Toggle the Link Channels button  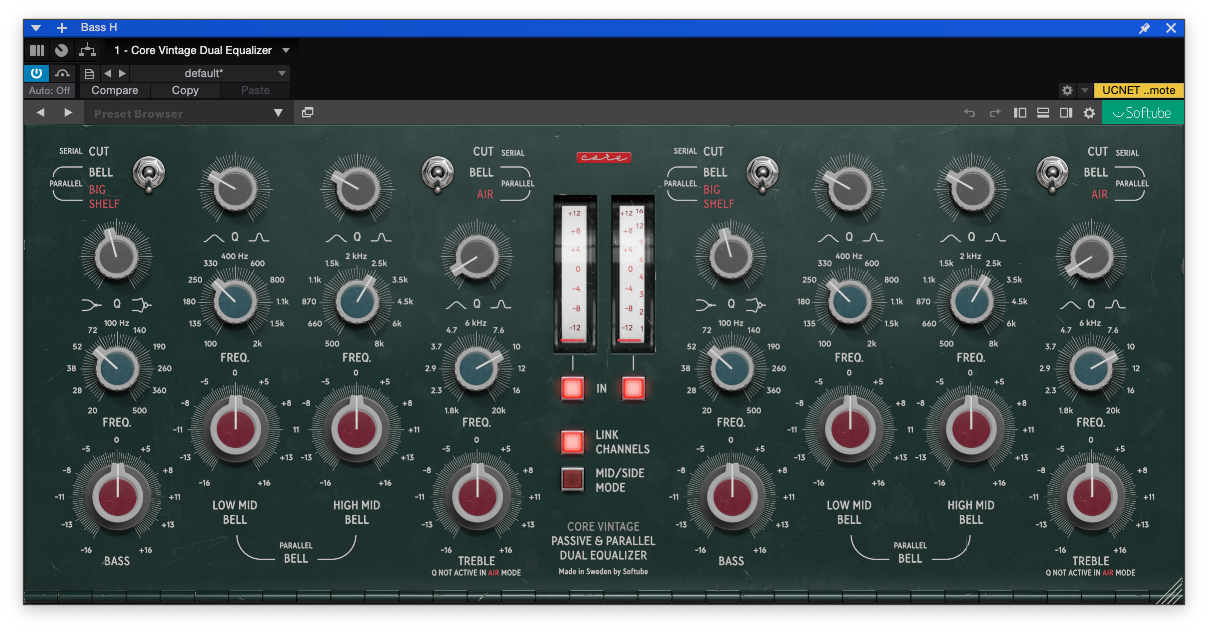pos(573,442)
